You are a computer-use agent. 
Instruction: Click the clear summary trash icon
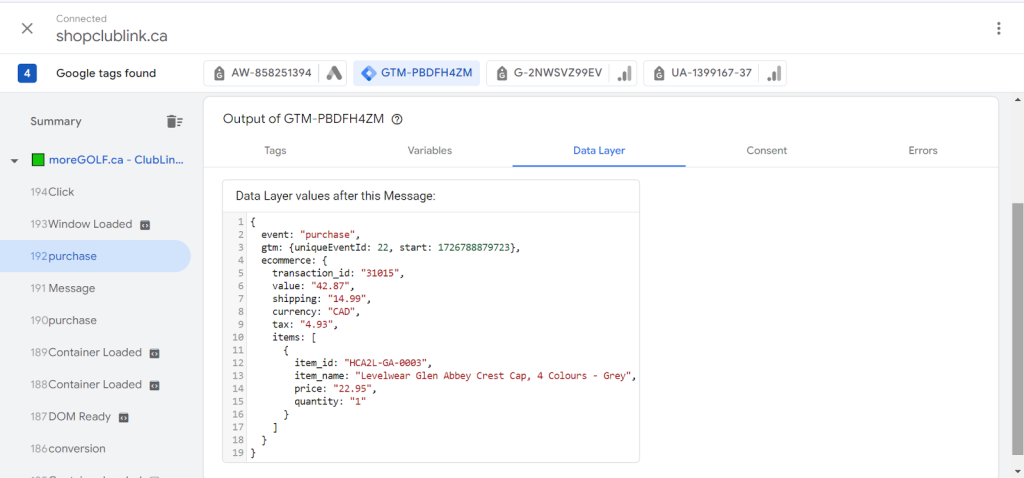click(174, 122)
